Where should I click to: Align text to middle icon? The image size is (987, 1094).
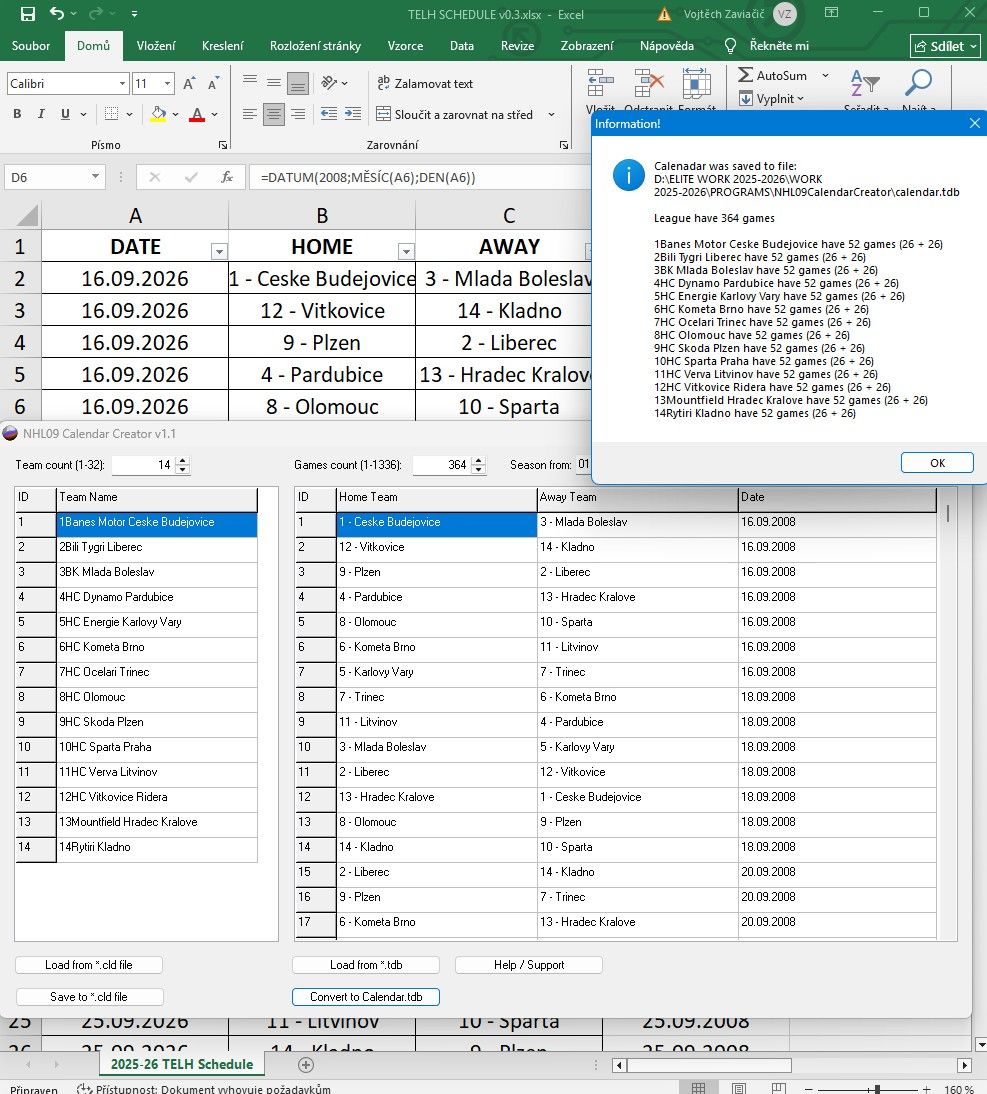[274, 84]
